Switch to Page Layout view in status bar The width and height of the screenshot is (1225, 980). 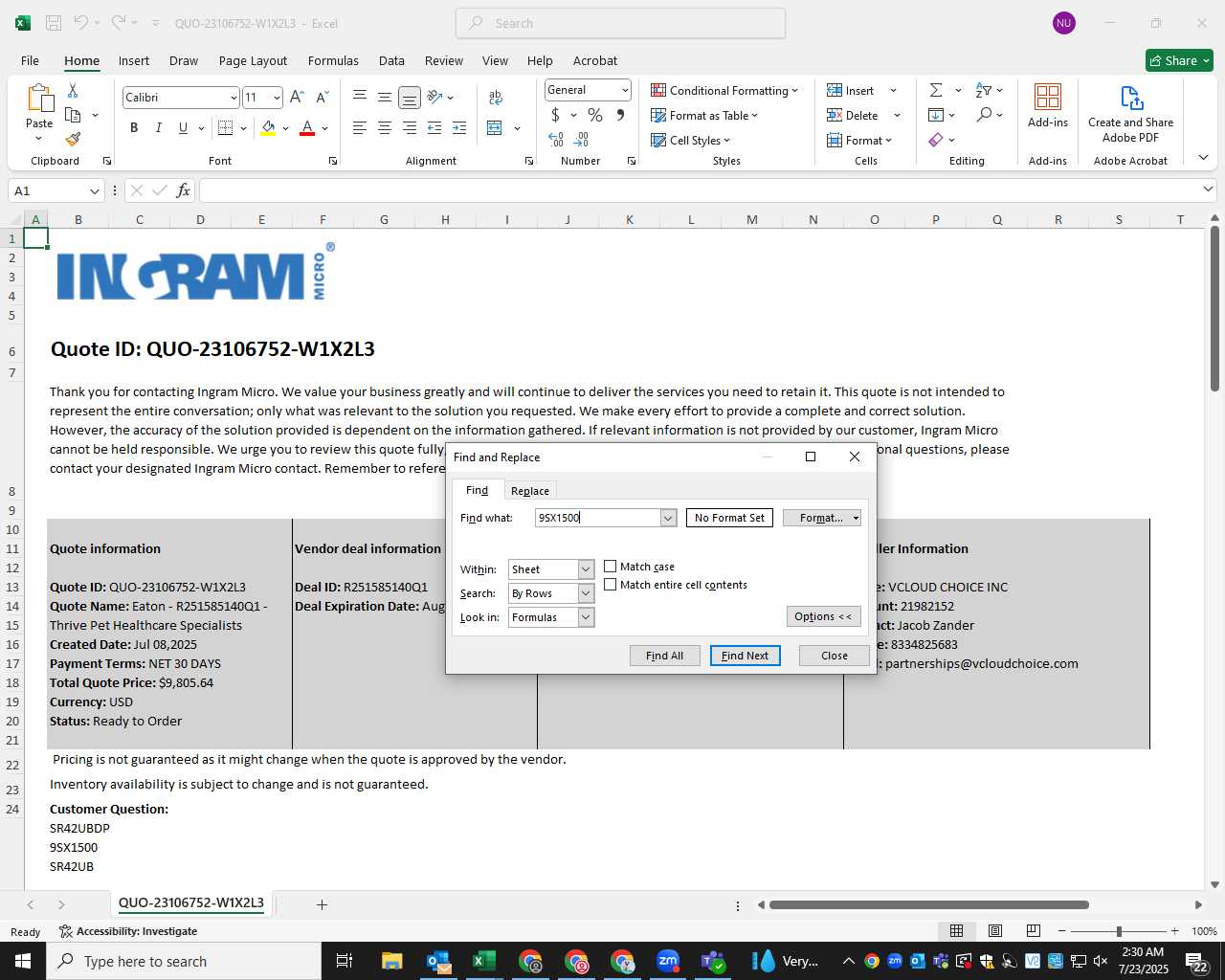pyautogui.click(x=995, y=930)
